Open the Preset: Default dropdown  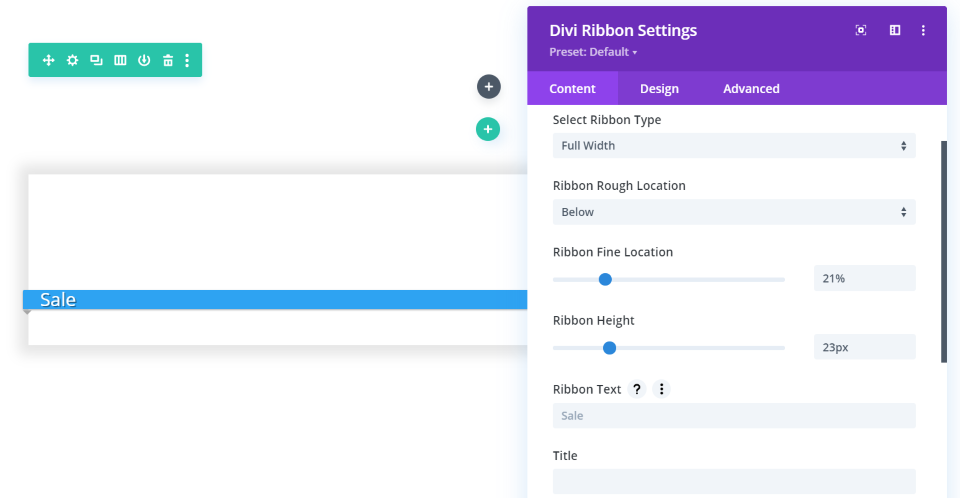click(x=594, y=52)
